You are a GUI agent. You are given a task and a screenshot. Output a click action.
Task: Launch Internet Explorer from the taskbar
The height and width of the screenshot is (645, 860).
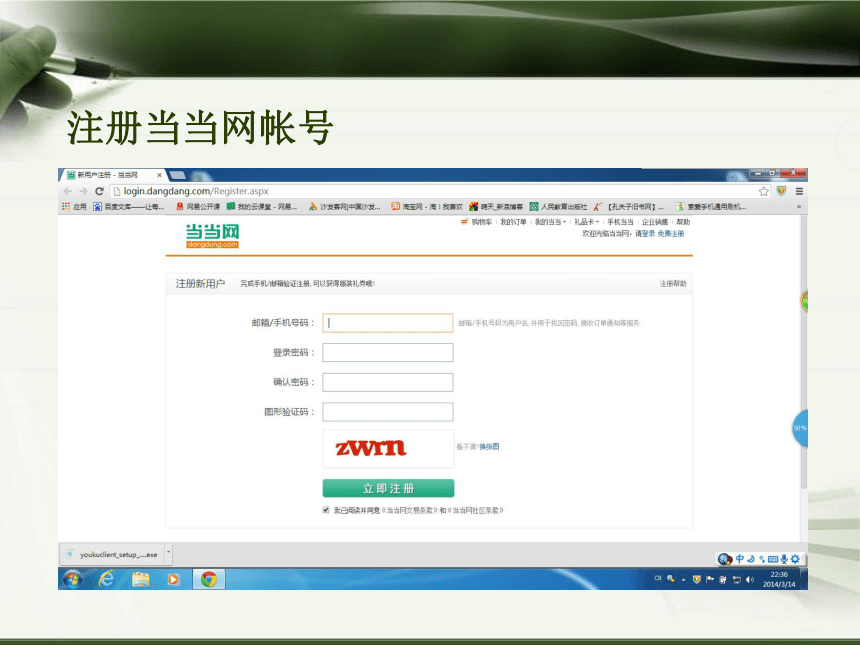click(106, 579)
